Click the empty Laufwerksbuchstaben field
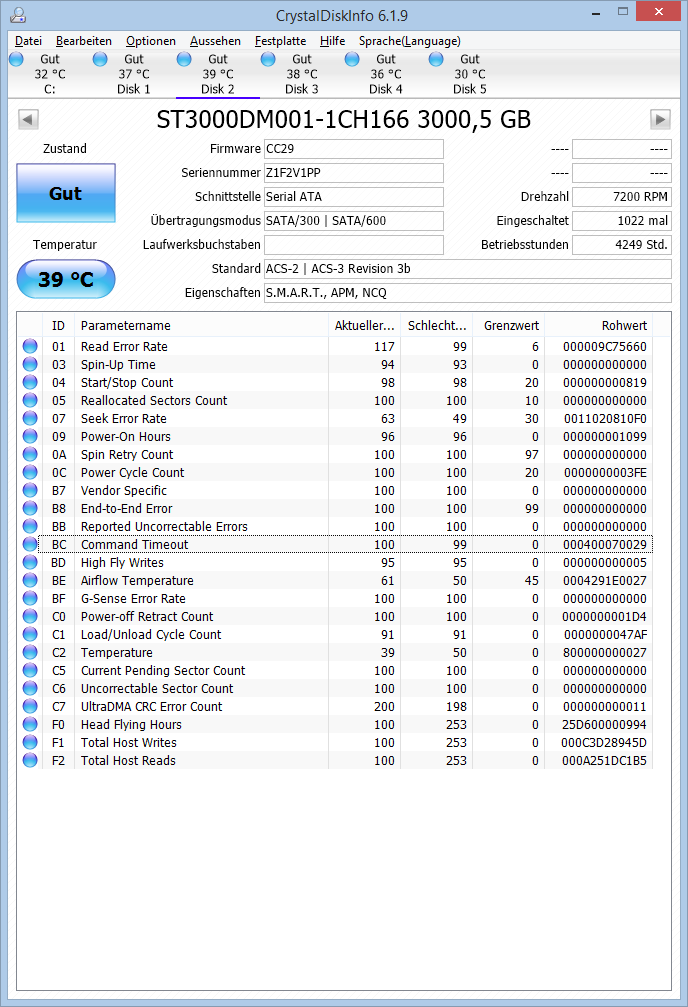688x1007 pixels. [354, 245]
